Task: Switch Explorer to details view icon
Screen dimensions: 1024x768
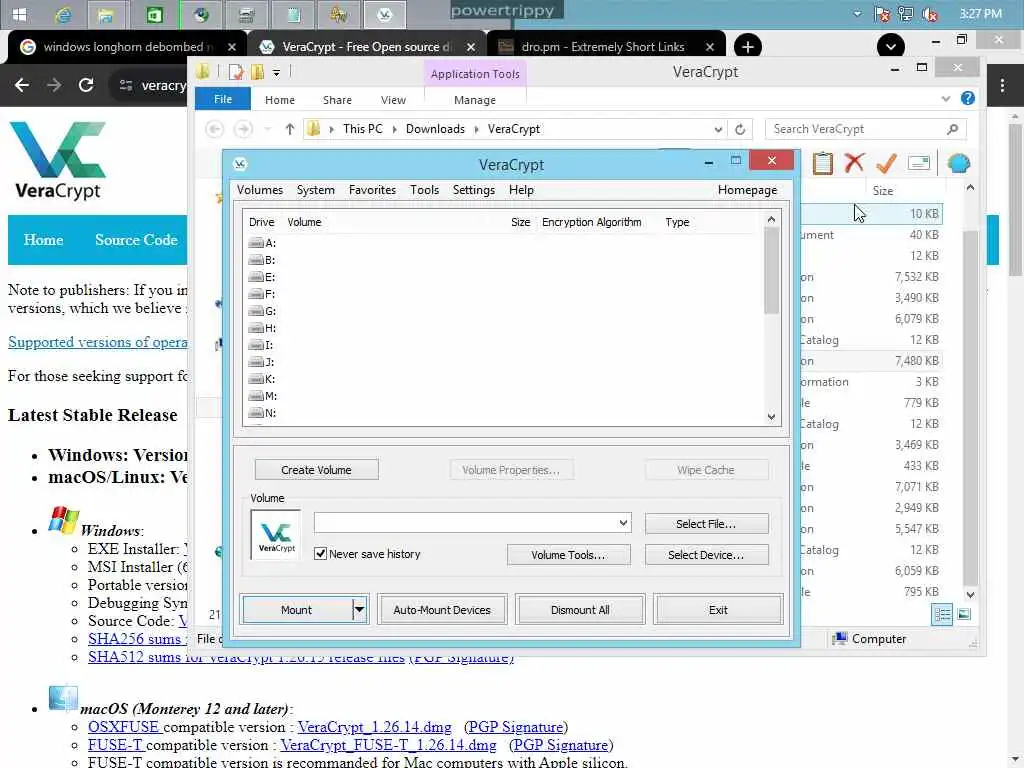Action: click(x=942, y=615)
